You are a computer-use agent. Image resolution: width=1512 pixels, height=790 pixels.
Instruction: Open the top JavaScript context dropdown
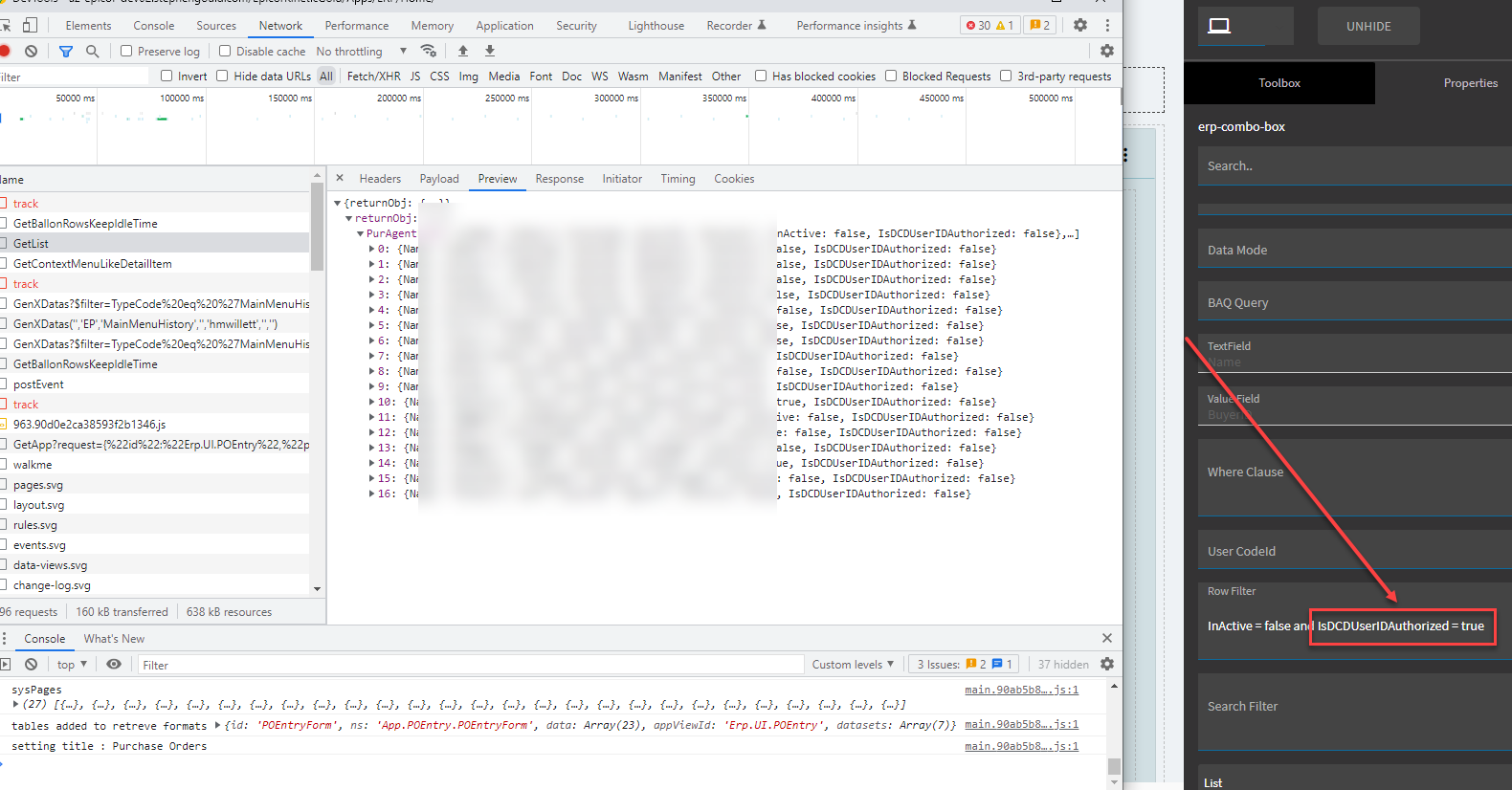(72, 664)
